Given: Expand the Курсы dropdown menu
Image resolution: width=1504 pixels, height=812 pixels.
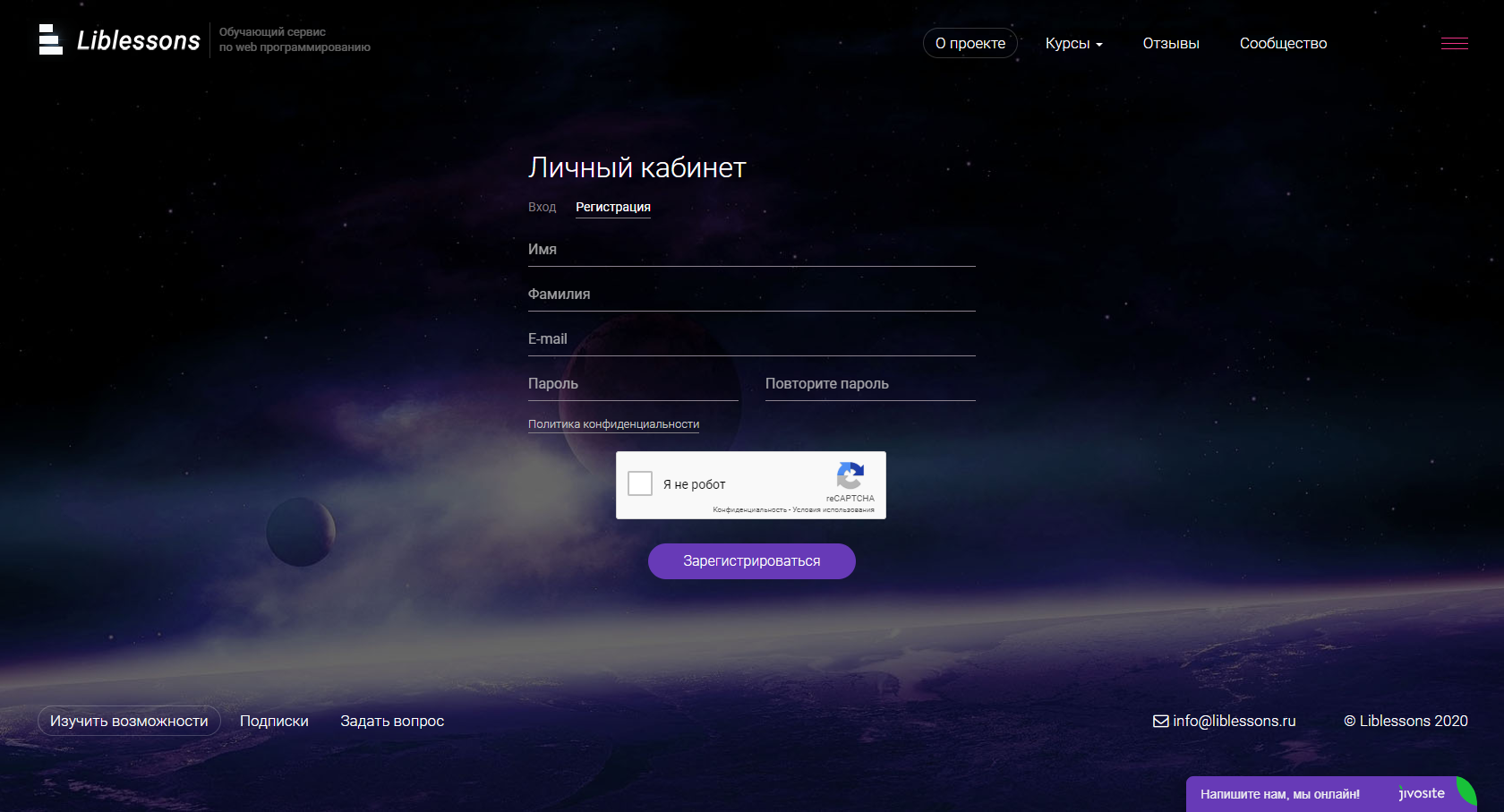Looking at the screenshot, I should [1074, 43].
